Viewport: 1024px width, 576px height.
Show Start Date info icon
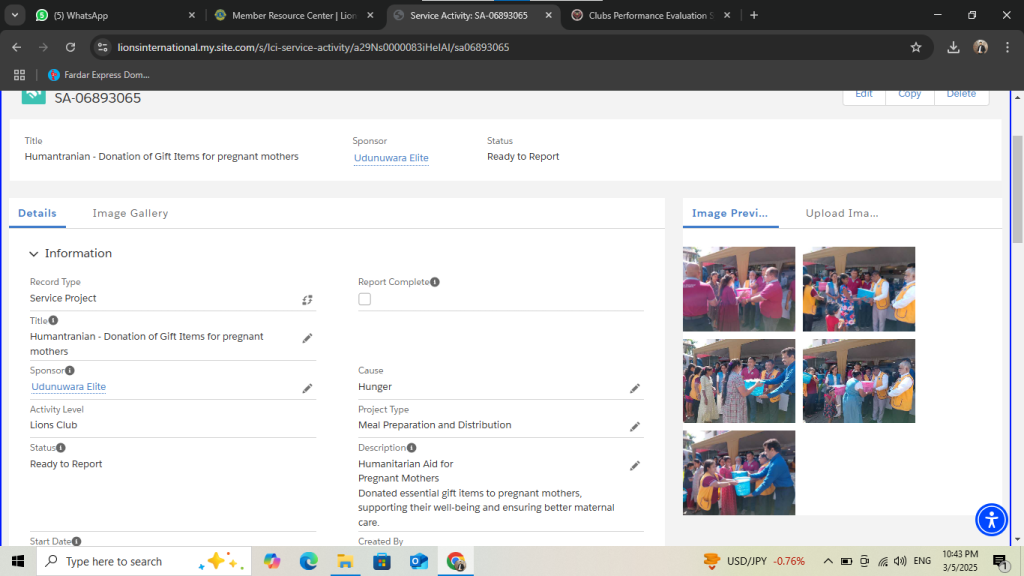76,541
